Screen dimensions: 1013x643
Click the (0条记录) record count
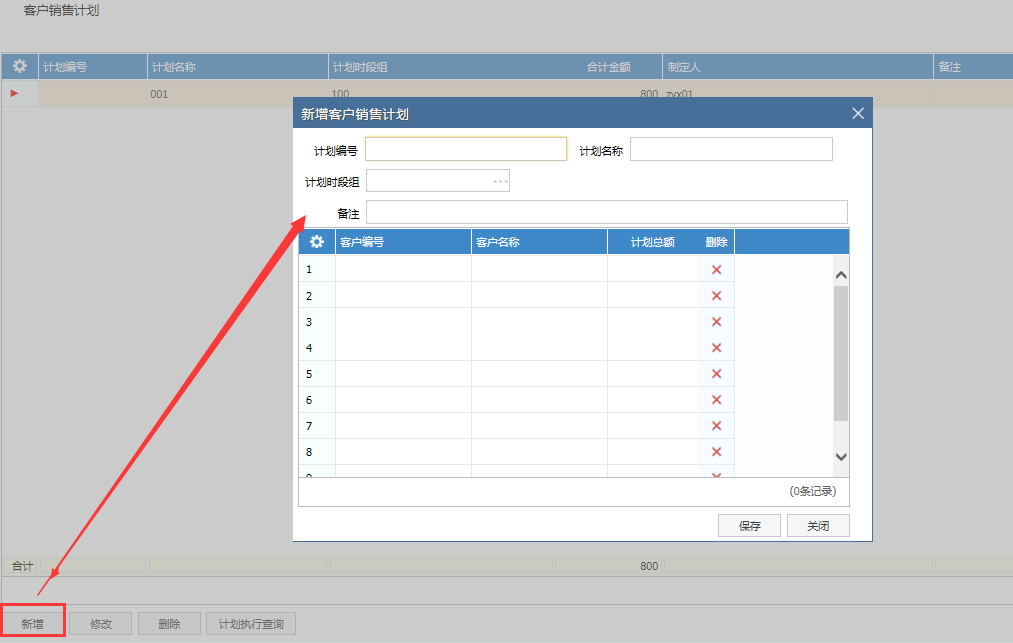(813, 491)
